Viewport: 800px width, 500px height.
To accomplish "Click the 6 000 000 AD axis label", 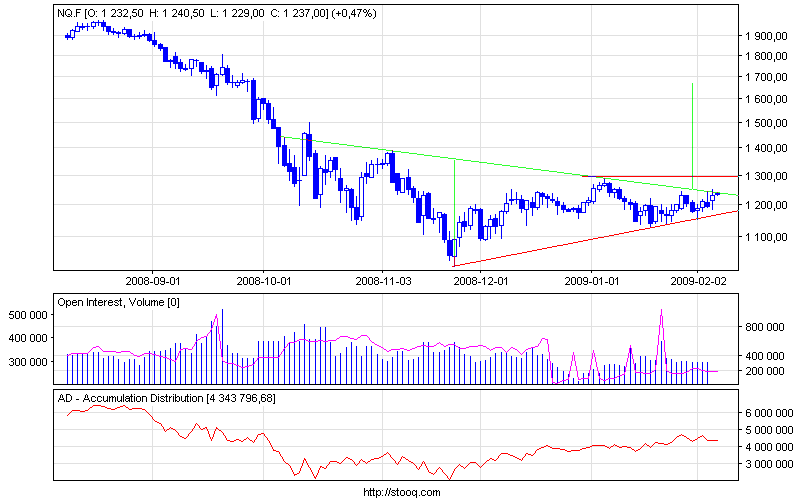I will (x=769, y=413).
